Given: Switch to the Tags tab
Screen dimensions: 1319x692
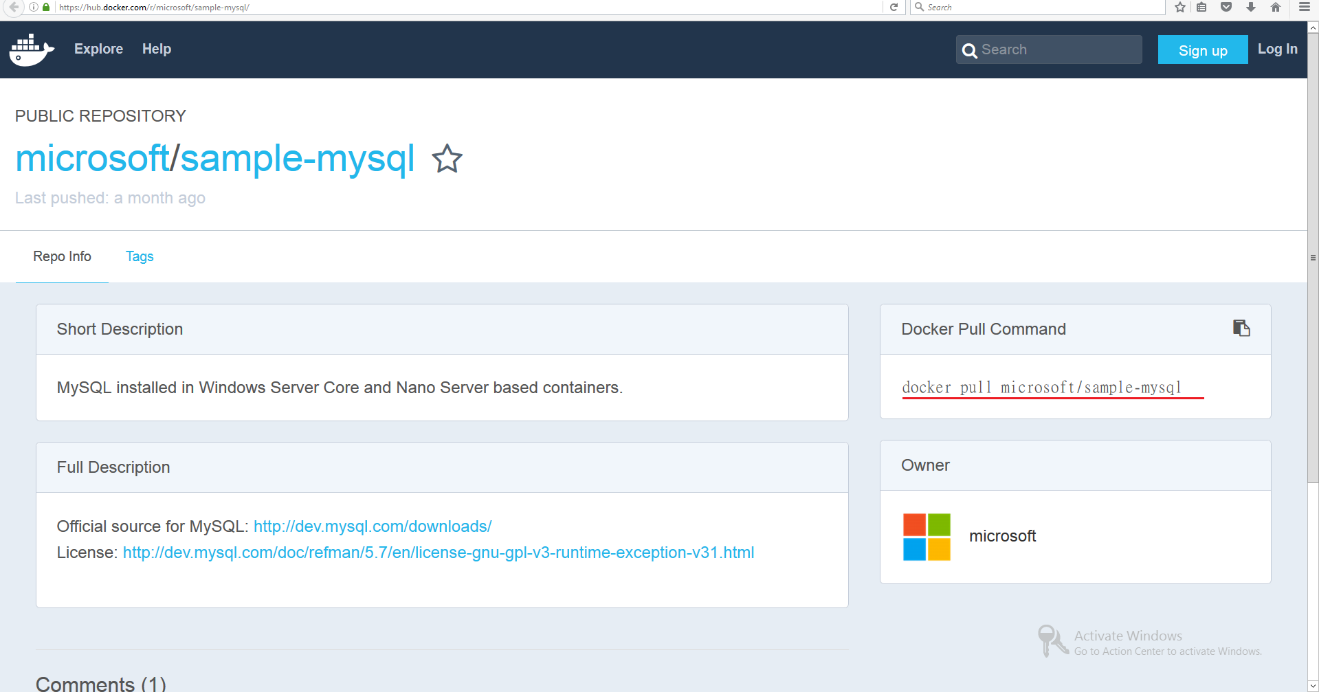Looking at the screenshot, I should [x=140, y=257].
